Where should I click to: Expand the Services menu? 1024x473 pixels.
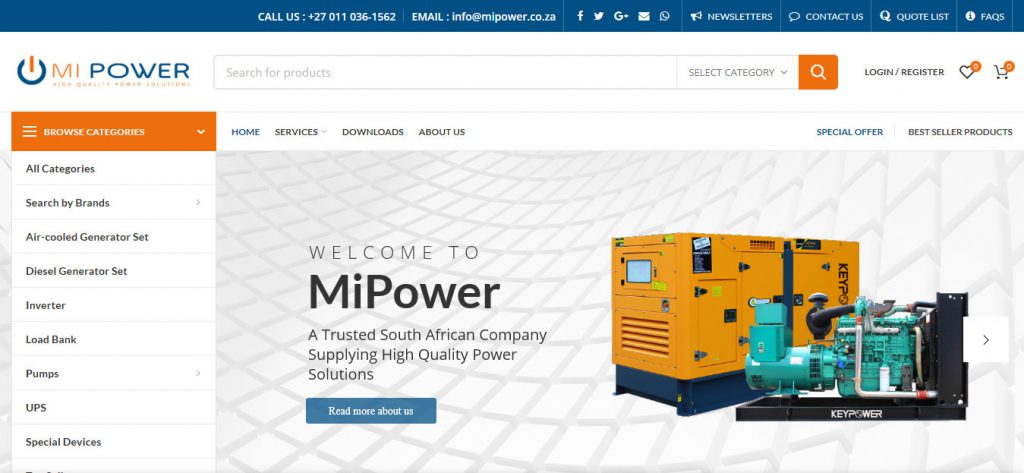coord(300,132)
